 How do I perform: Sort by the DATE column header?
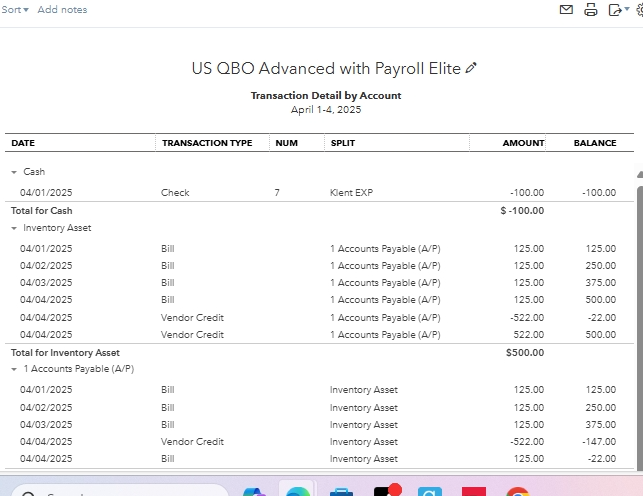pyautogui.click(x=23, y=143)
